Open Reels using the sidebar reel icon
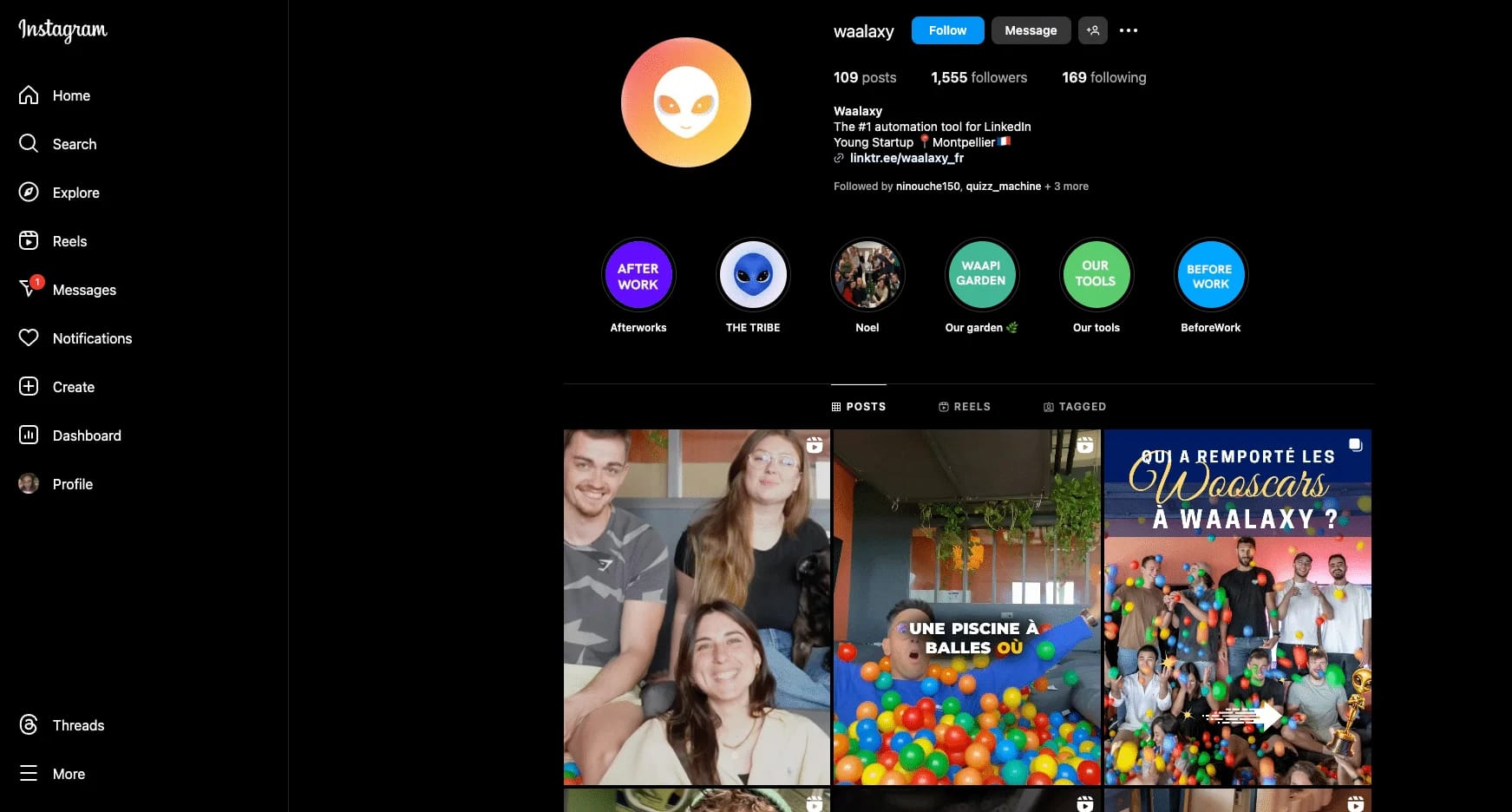The image size is (1512, 812). click(29, 241)
